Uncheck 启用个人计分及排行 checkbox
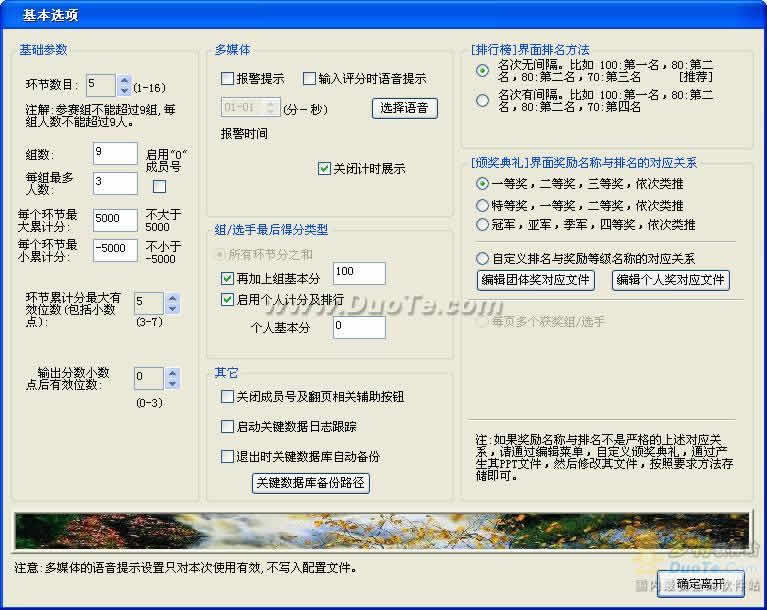This screenshot has height=610, width=767. [x=227, y=299]
